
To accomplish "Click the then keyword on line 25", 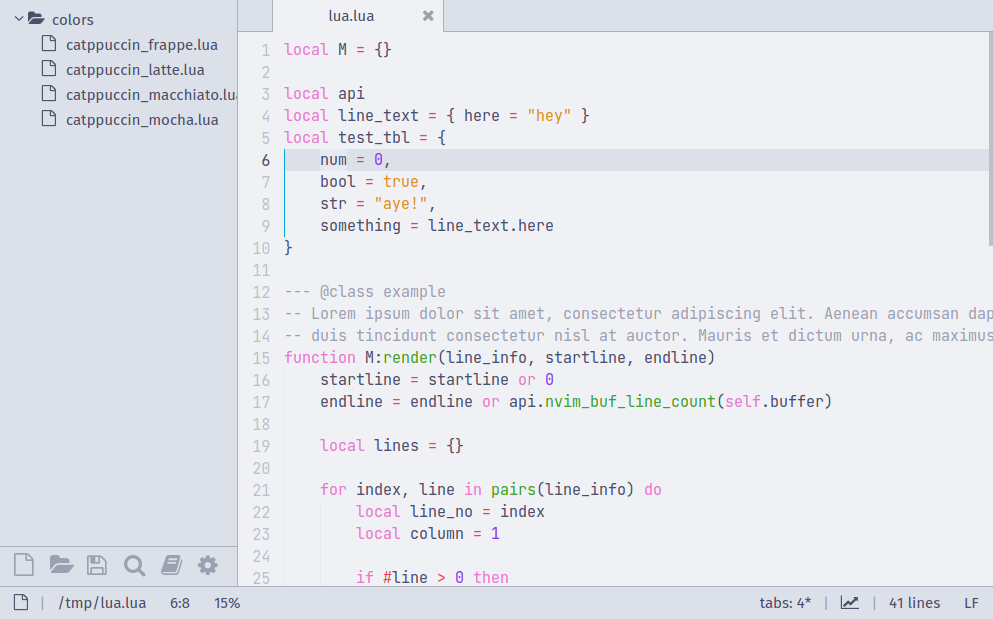I will tap(491, 578).
